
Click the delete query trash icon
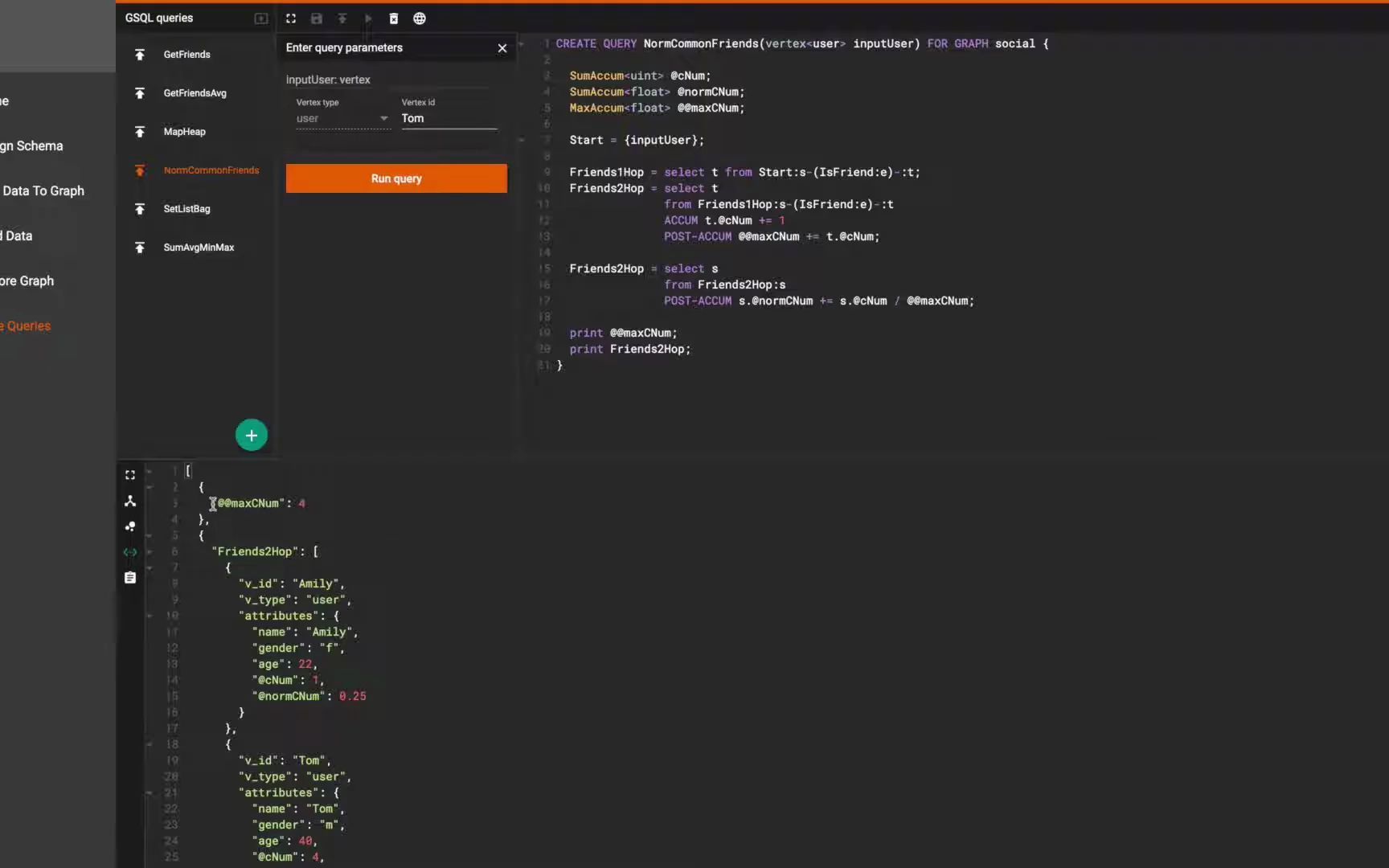point(394,18)
